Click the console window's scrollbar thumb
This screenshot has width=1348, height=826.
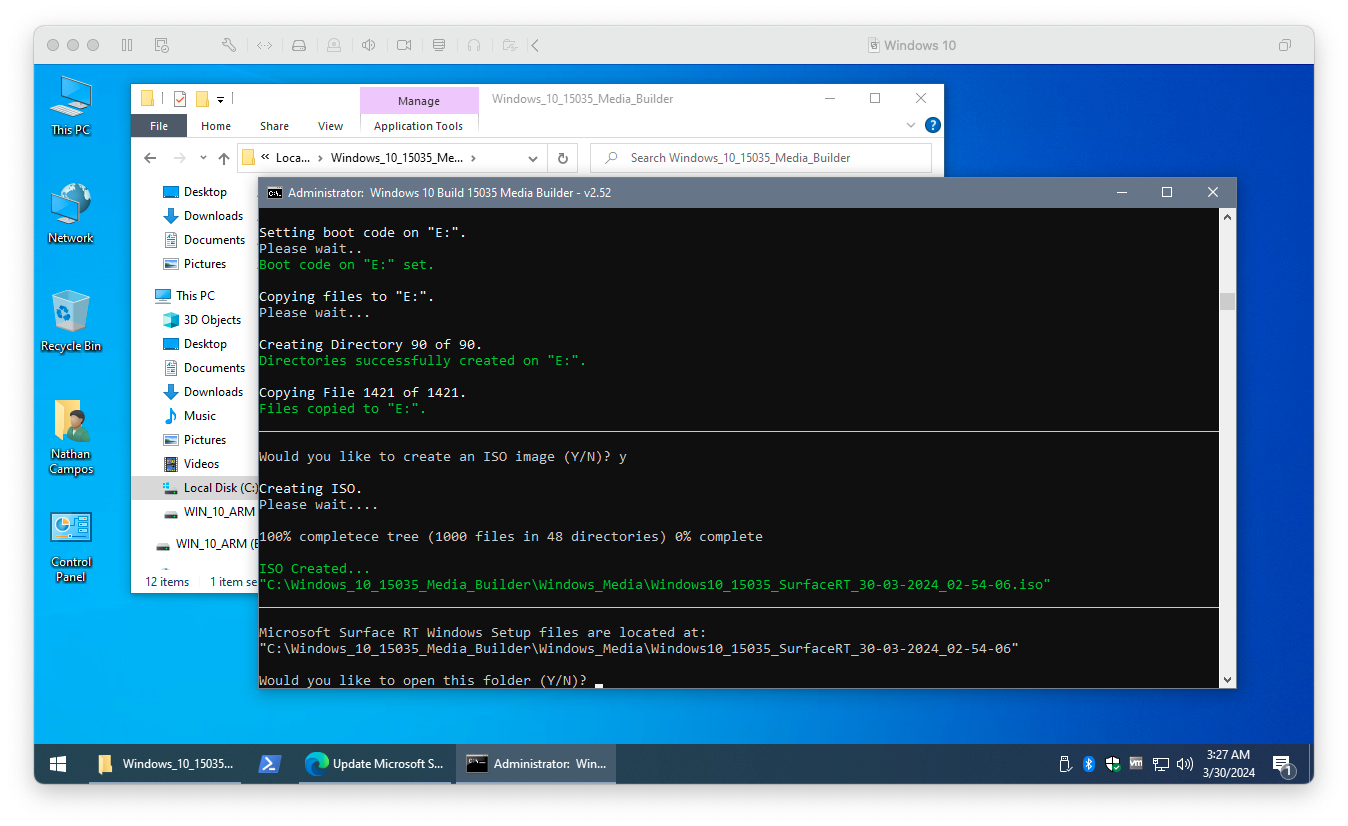[1227, 301]
